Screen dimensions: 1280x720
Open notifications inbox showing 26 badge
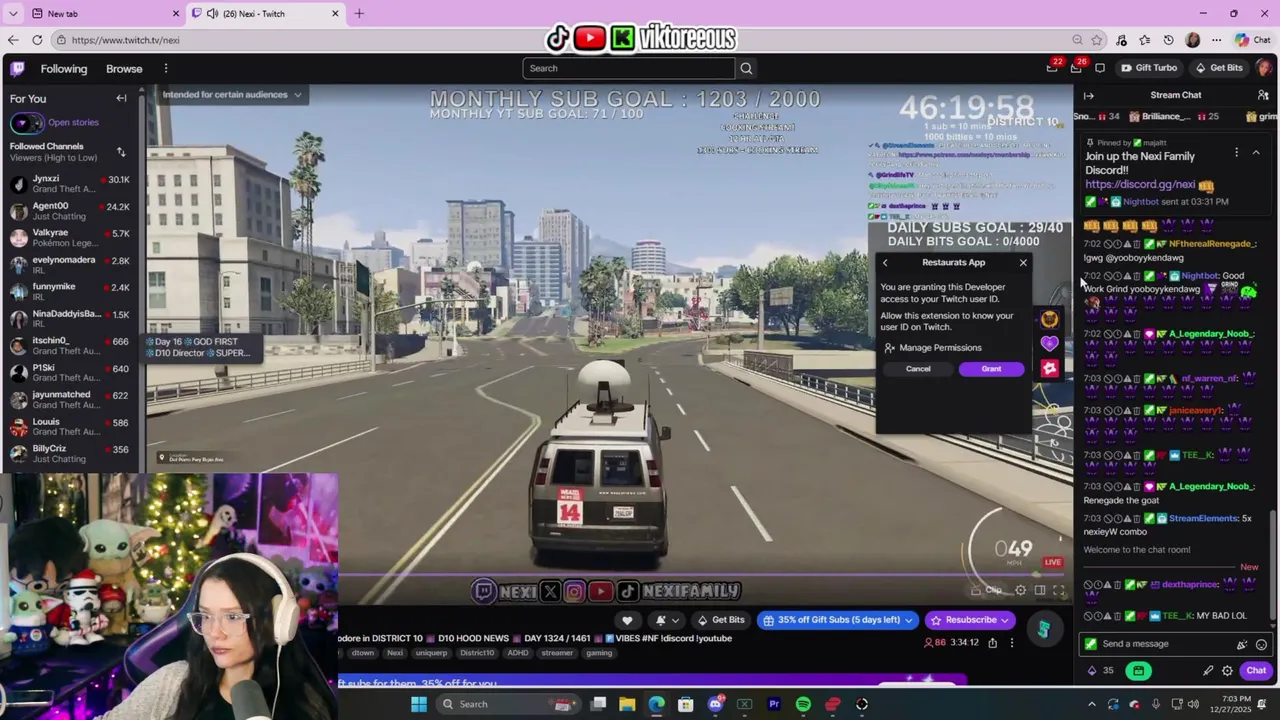pos(1076,68)
